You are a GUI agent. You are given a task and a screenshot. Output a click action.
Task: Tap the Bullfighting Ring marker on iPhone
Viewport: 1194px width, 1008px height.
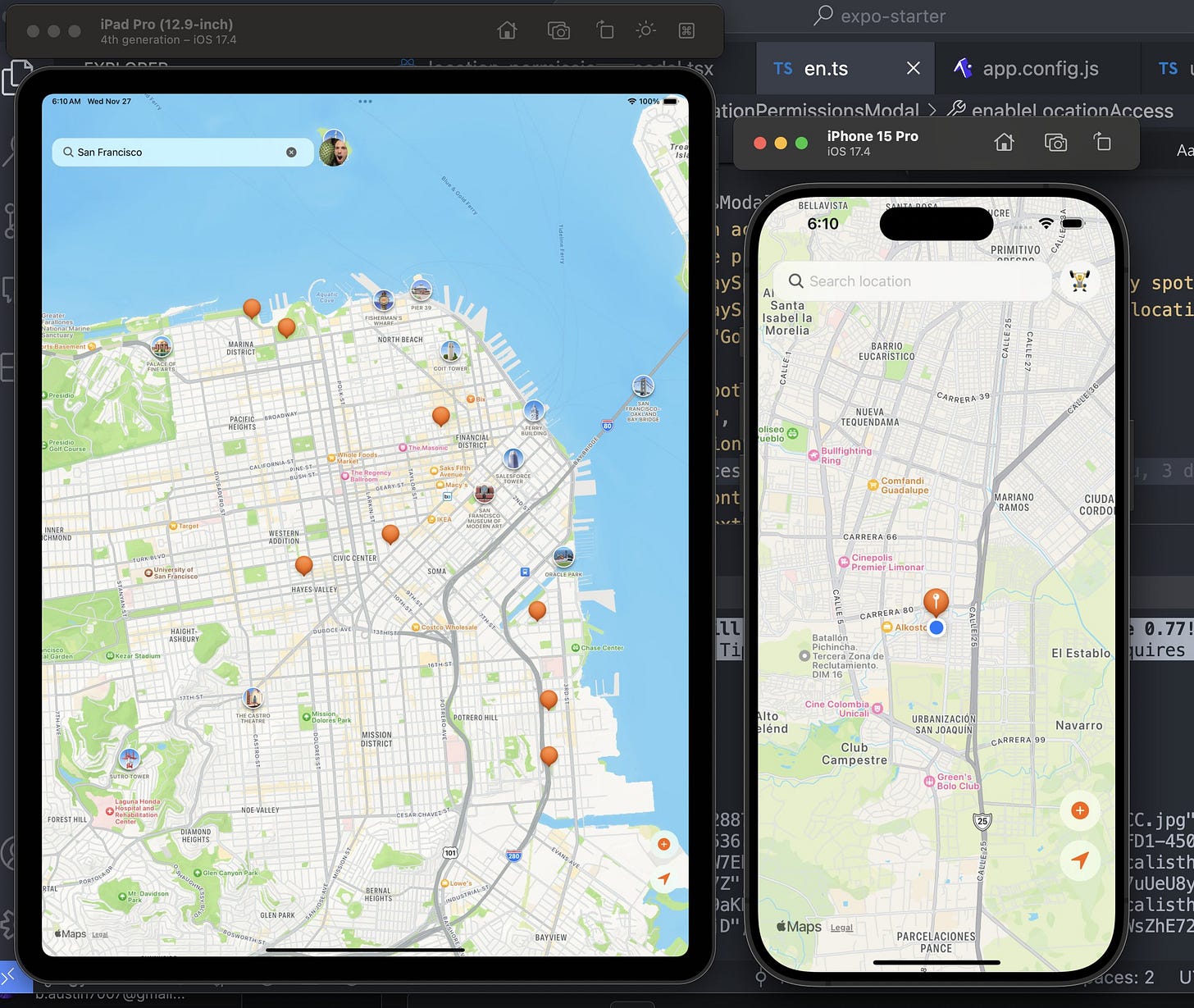(813, 454)
